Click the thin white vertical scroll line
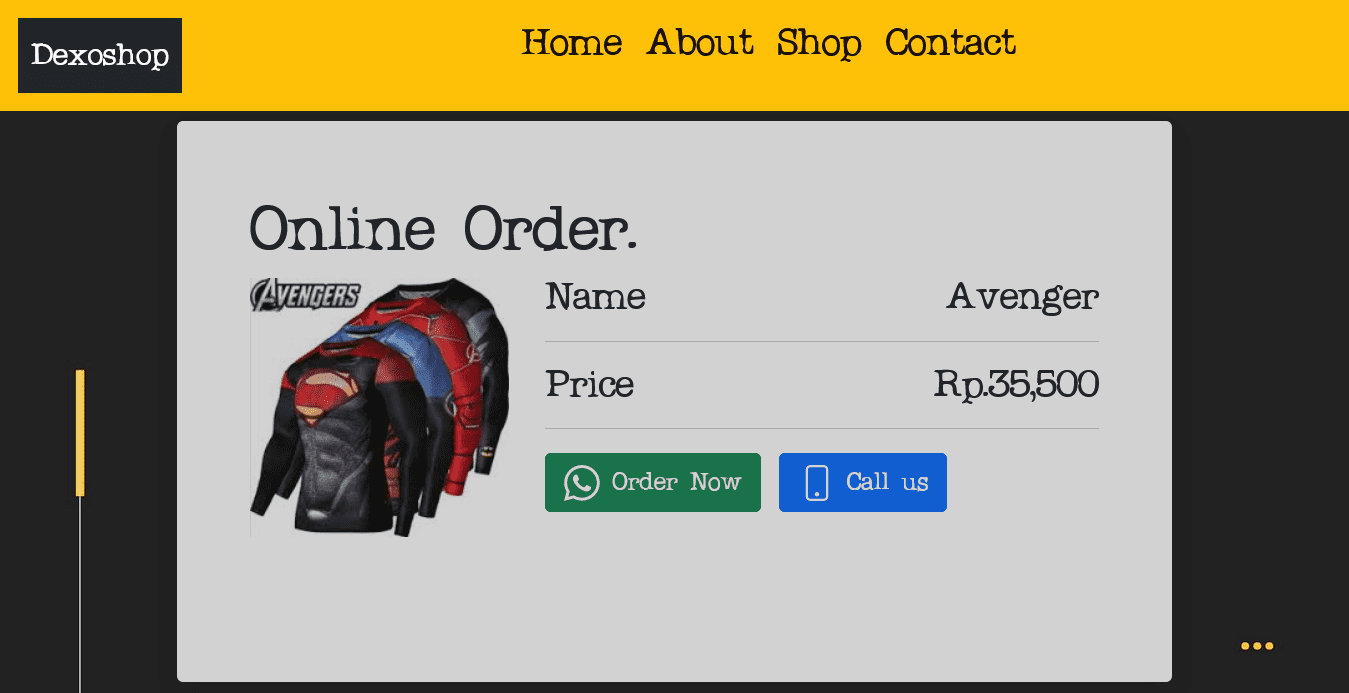 click(x=80, y=594)
